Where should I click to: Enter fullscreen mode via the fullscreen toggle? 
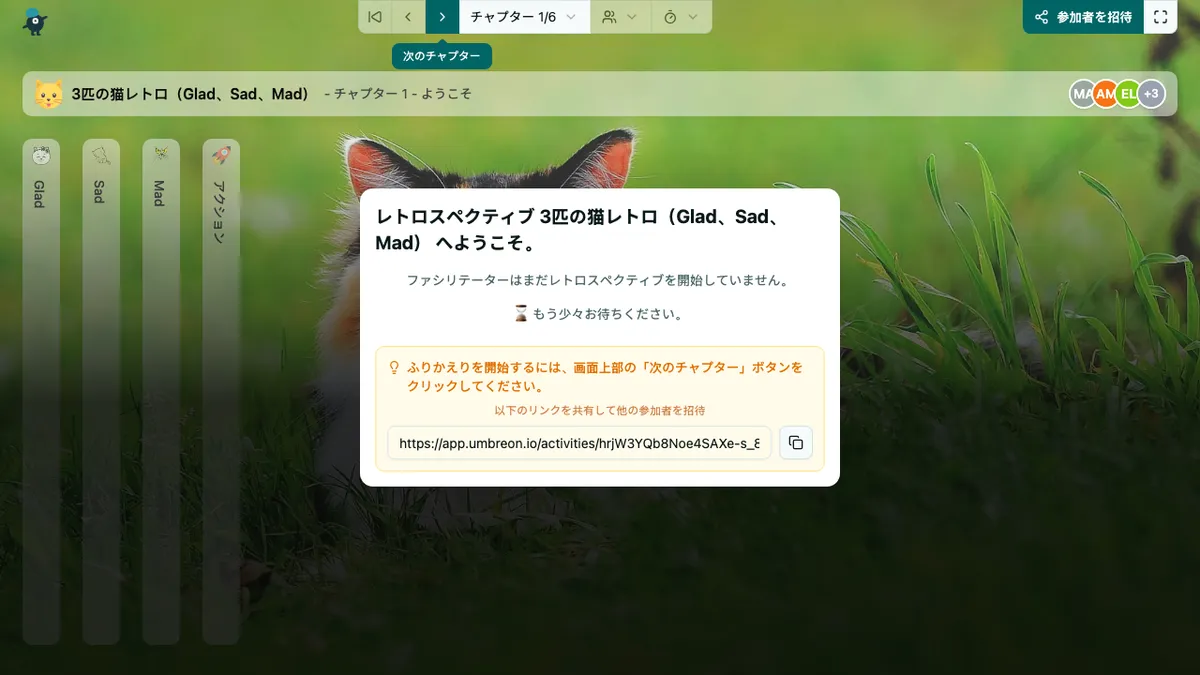tap(1161, 16)
